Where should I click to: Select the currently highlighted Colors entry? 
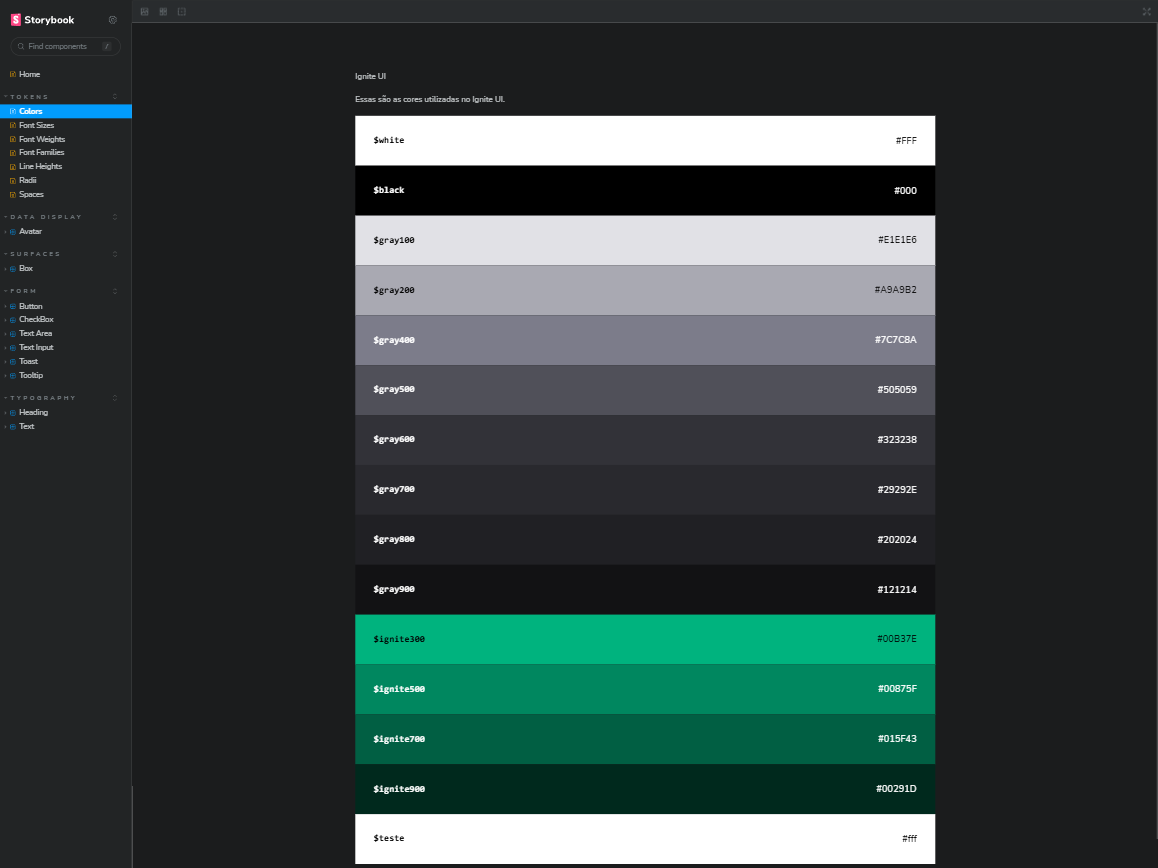pyautogui.click(x=31, y=111)
